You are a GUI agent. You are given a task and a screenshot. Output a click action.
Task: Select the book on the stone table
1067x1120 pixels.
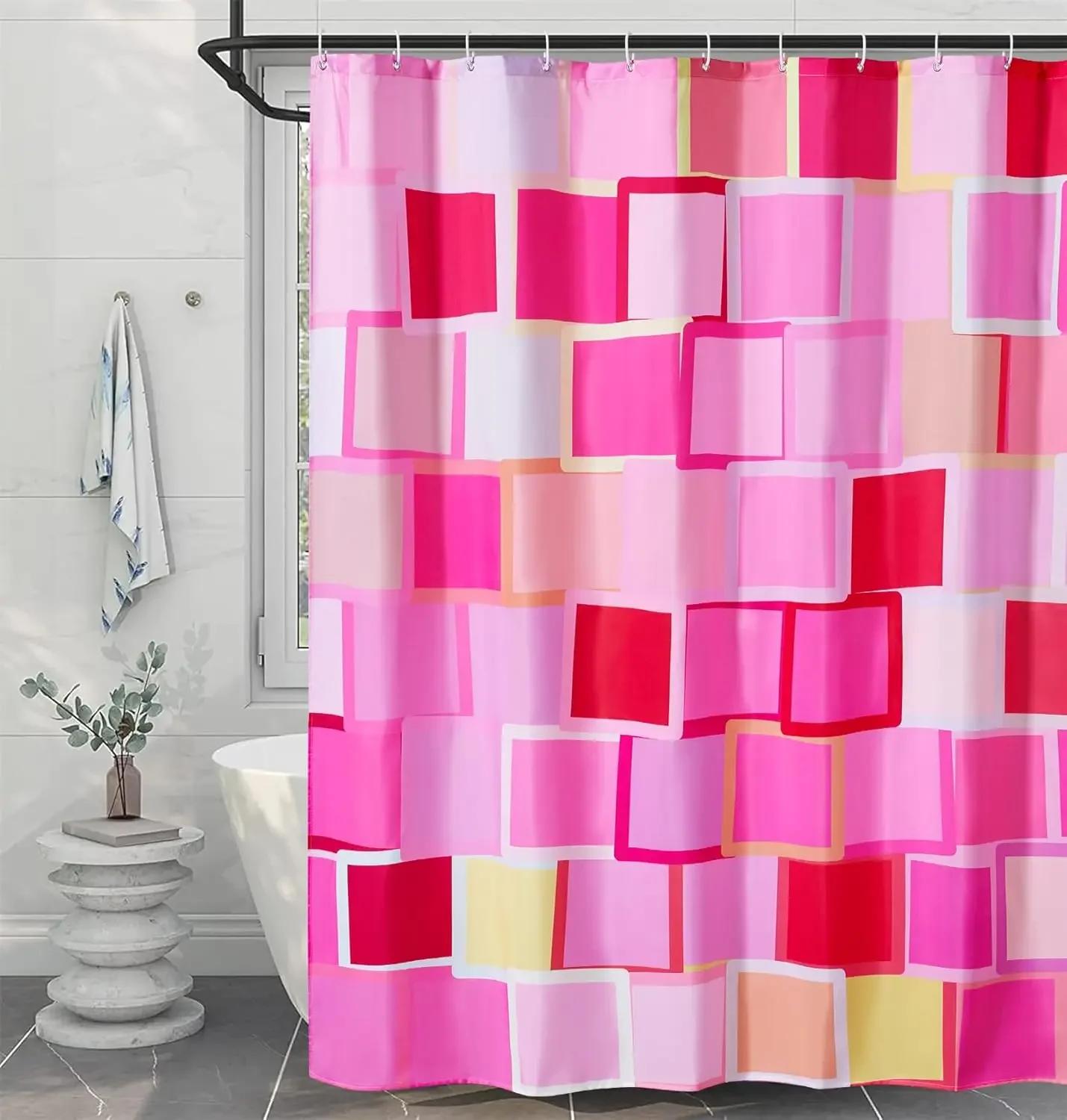122,827
